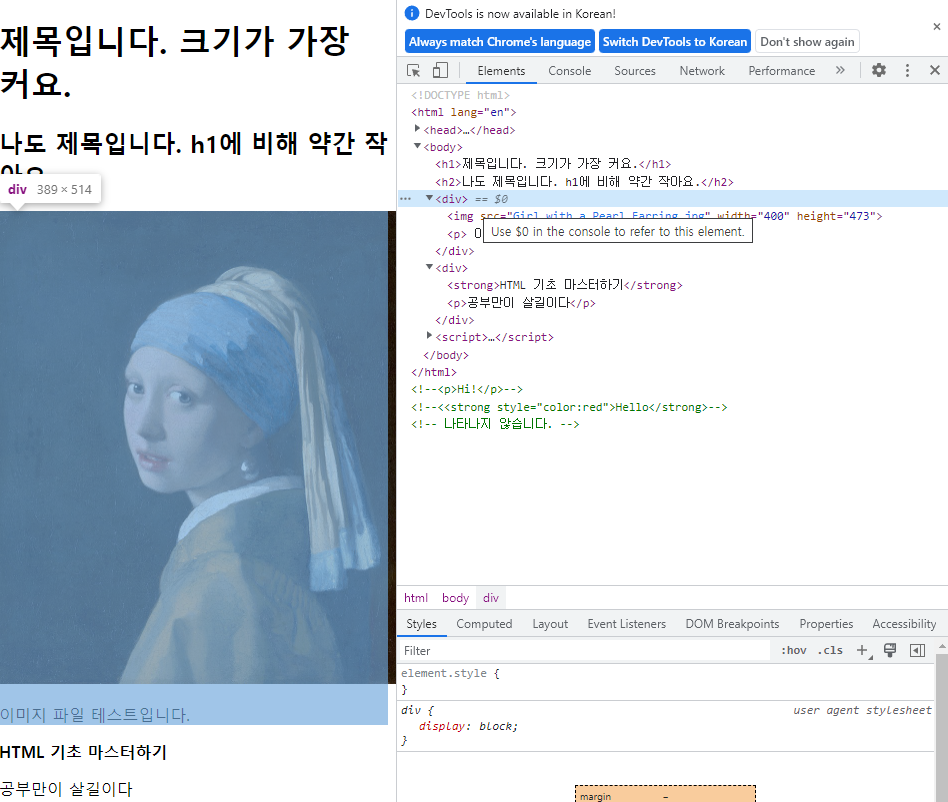Click the styles pane scrollbar up arrow
The height and width of the screenshot is (802, 948).
pyautogui.click(x=941, y=647)
